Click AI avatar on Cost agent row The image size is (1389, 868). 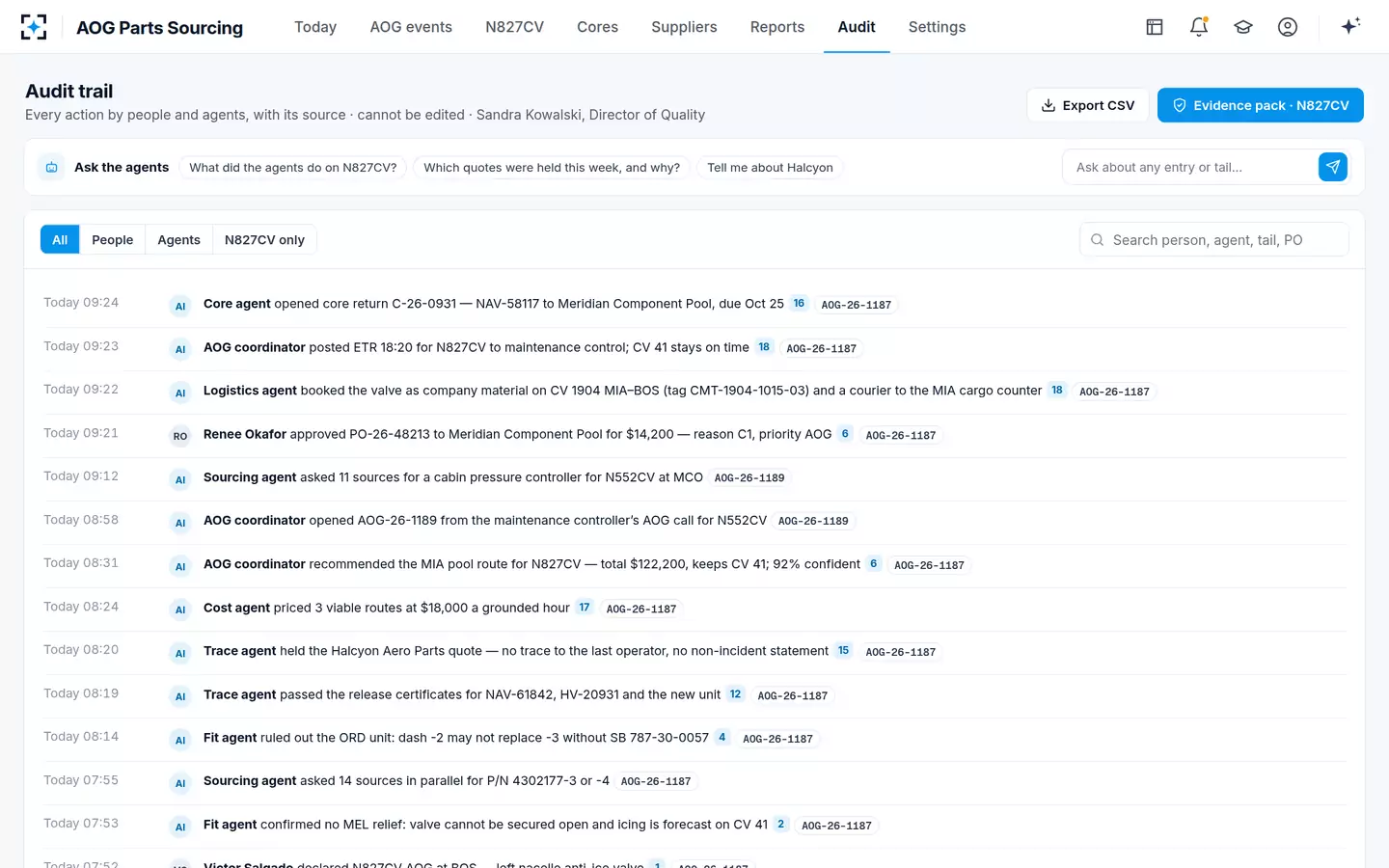[x=180, y=610]
